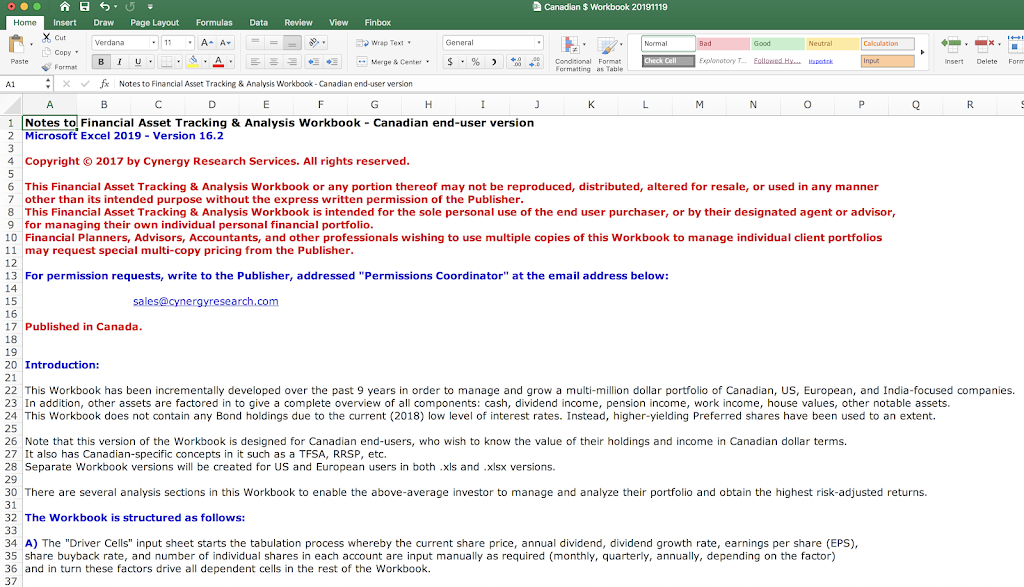Click the Redo arrow icon
This screenshot has height=587, width=1024.
coord(130,7)
